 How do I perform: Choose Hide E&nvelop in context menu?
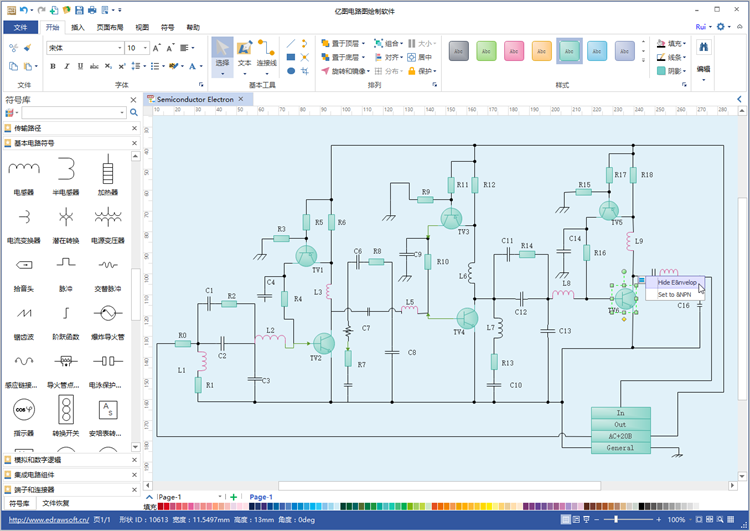point(674,282)
